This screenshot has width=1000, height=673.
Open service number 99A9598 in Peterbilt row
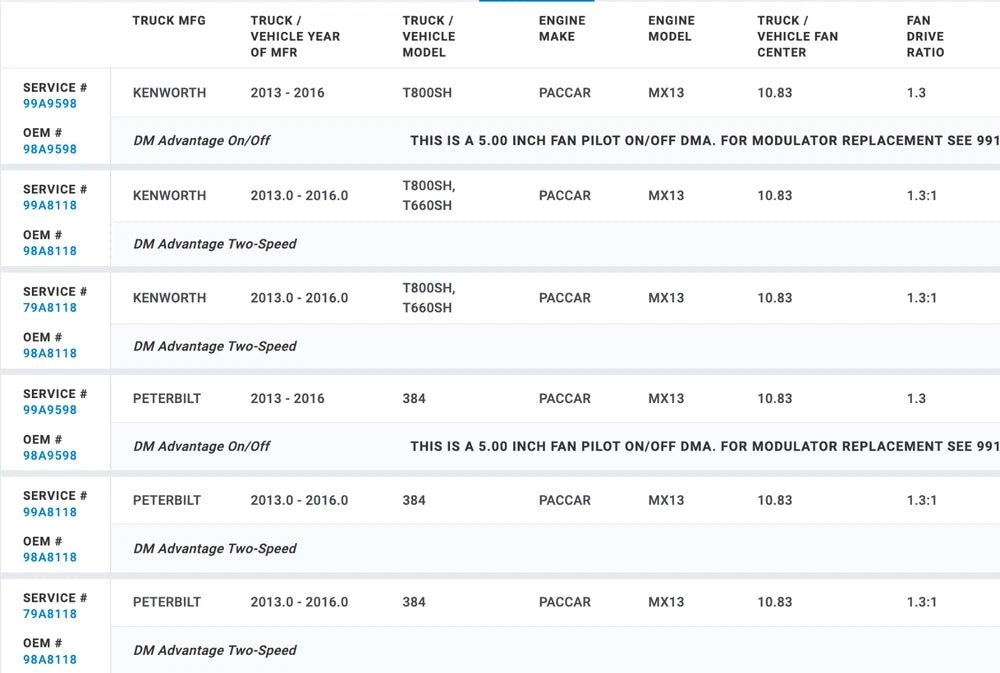coord(50,410)
